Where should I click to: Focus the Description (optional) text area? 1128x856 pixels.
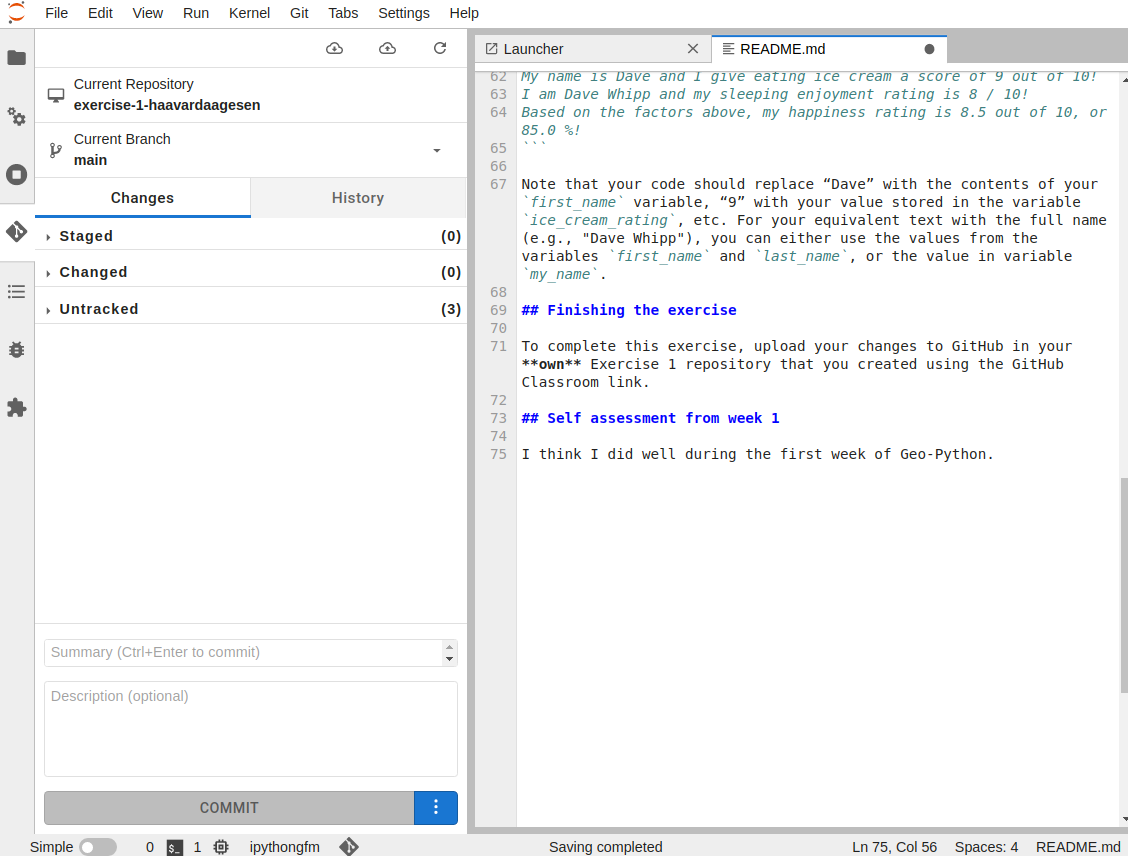pos(250,729)
